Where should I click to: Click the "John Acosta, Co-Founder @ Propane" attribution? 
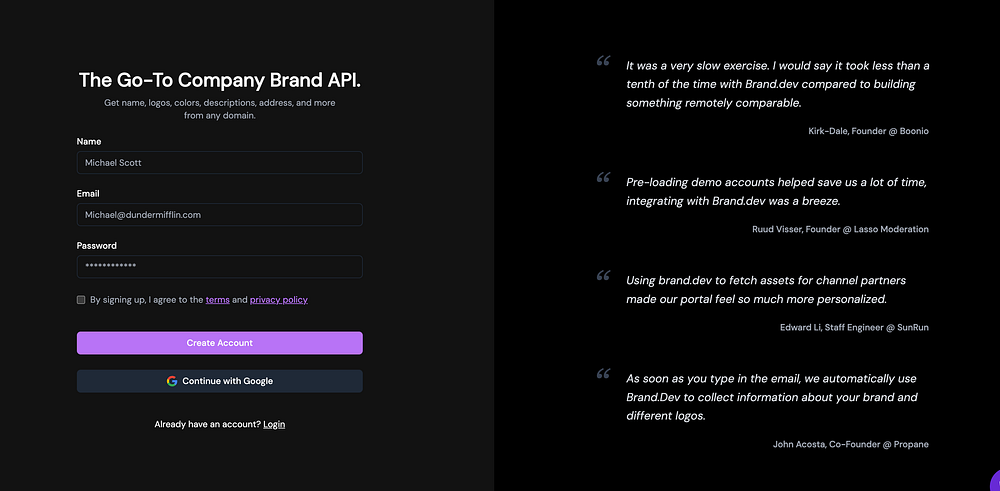[850, 444]
